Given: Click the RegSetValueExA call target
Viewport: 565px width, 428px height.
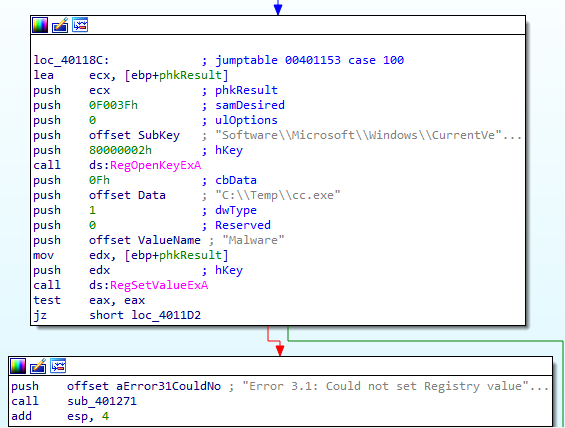Looking at the screenshot, I should (x=159, y=285).
